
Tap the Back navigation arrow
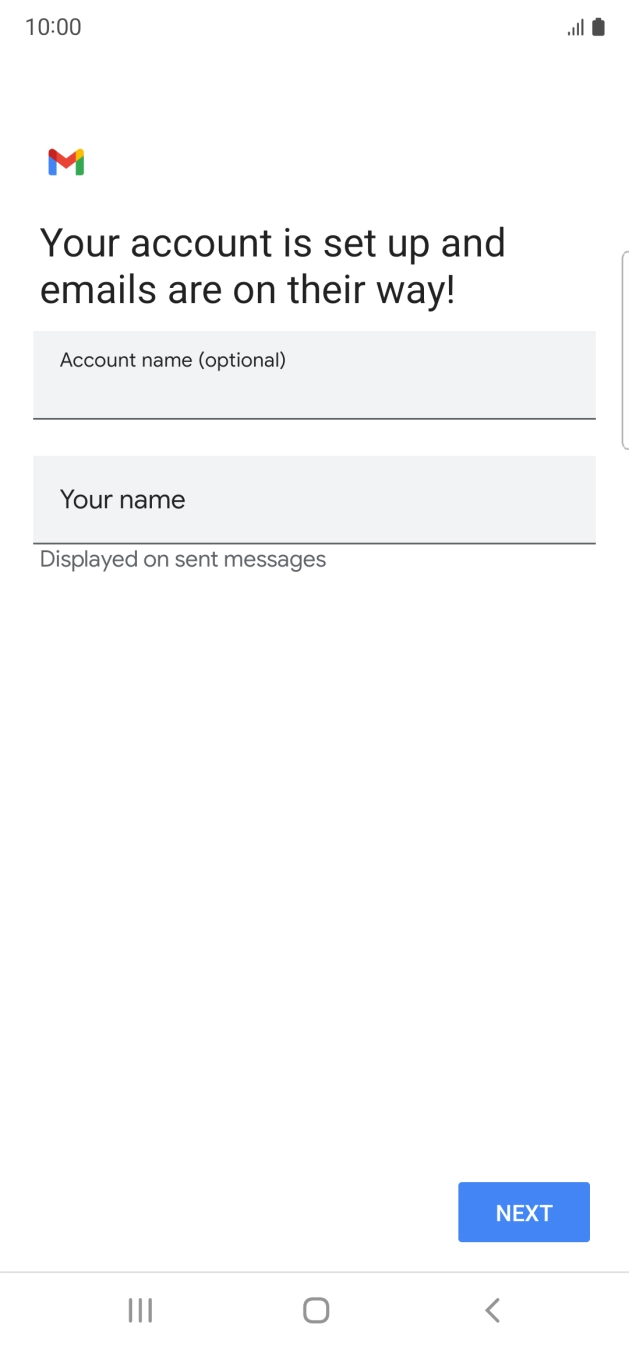point(491,1308)
